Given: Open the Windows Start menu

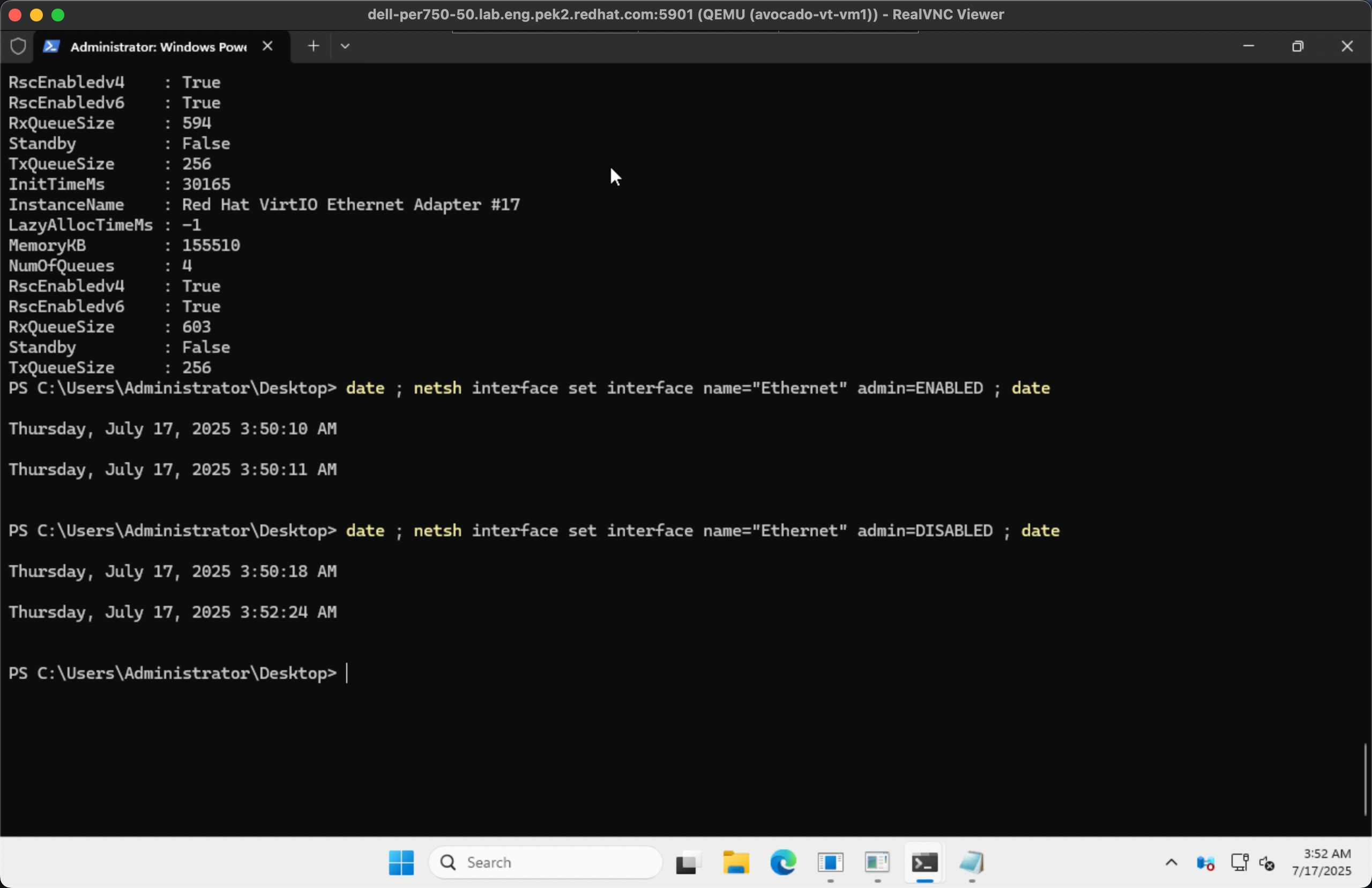Looking at the screenshot, I should tap(401, 863).
